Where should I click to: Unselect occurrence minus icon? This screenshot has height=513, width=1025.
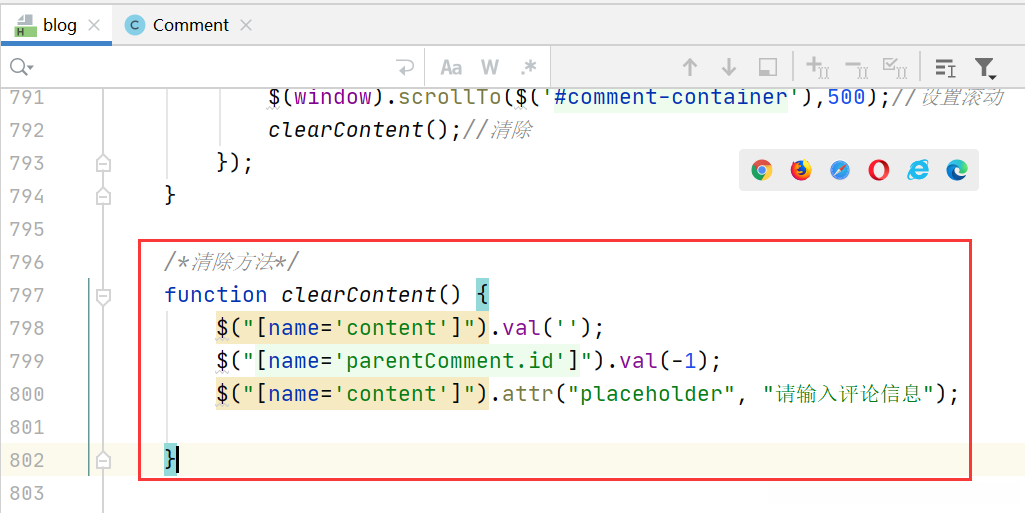856,67
